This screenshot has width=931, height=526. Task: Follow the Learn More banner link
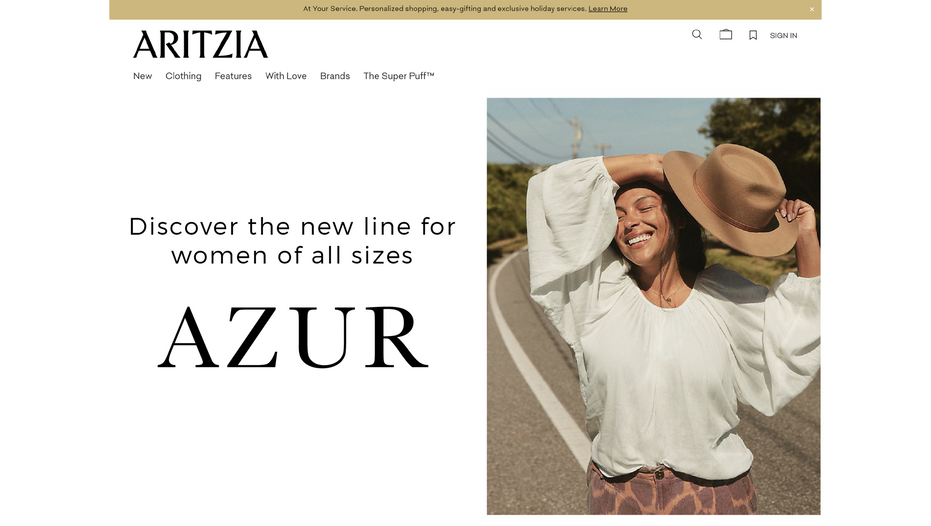607,9
